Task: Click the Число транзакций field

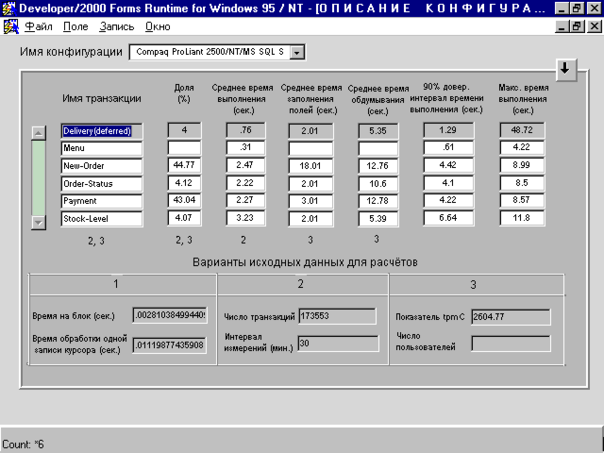Action: (338, 317)
